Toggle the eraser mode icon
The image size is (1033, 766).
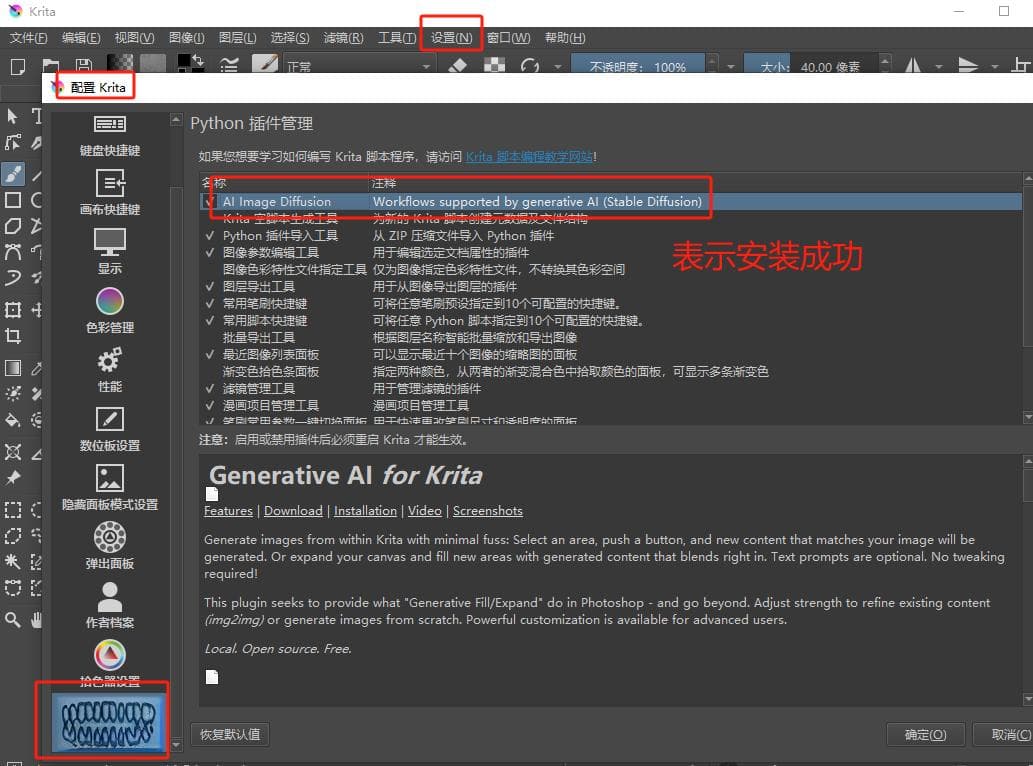[457, 66]
